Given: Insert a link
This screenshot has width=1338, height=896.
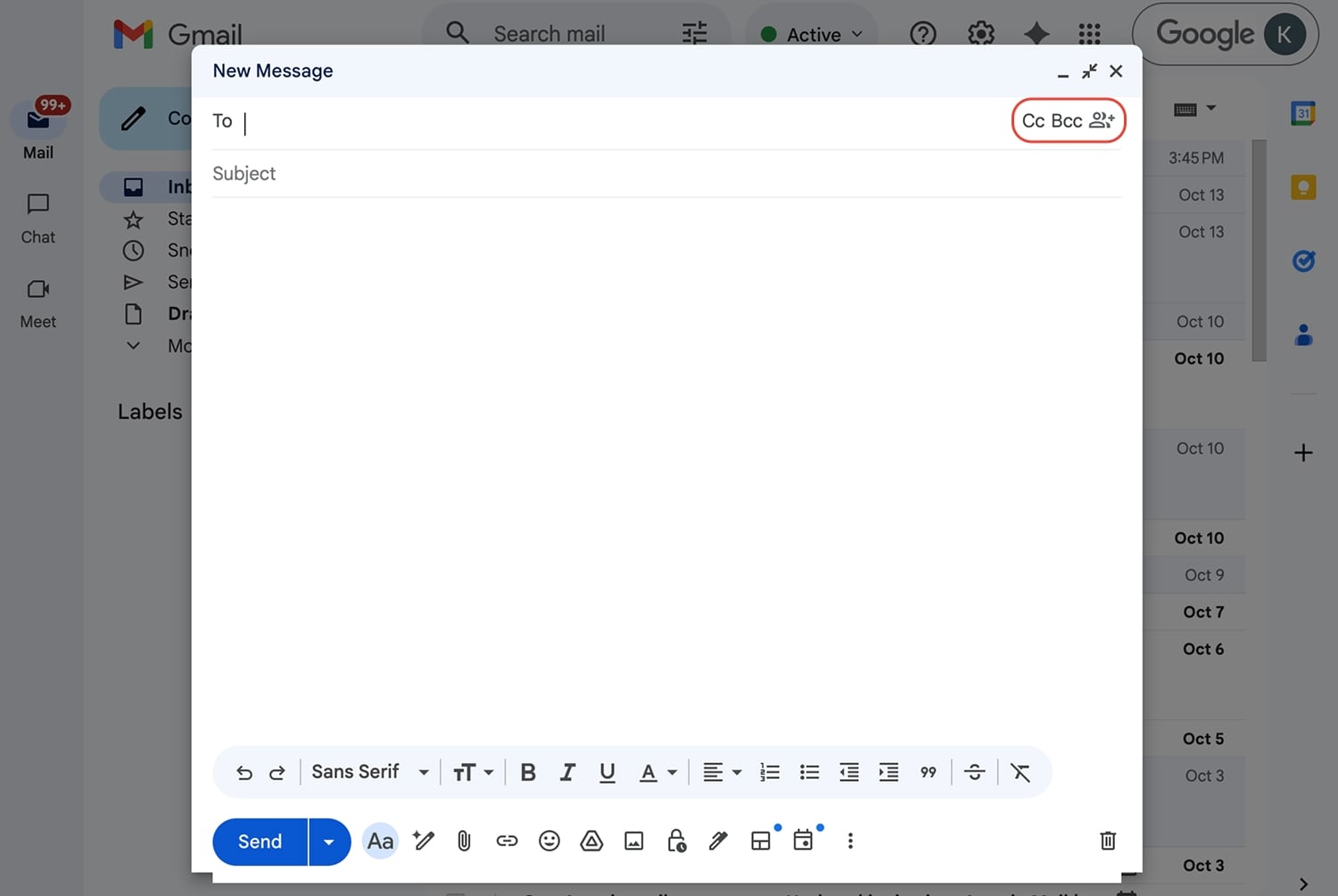Looking at the screenshot, I should pos(507,841).
